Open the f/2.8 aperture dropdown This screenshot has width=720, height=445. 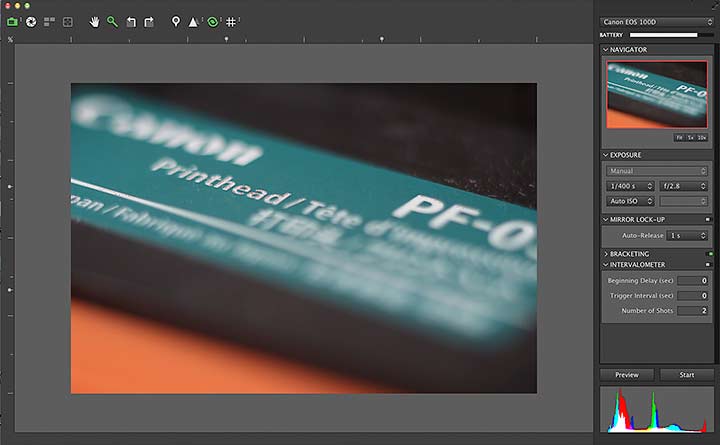tap(683, 186)
